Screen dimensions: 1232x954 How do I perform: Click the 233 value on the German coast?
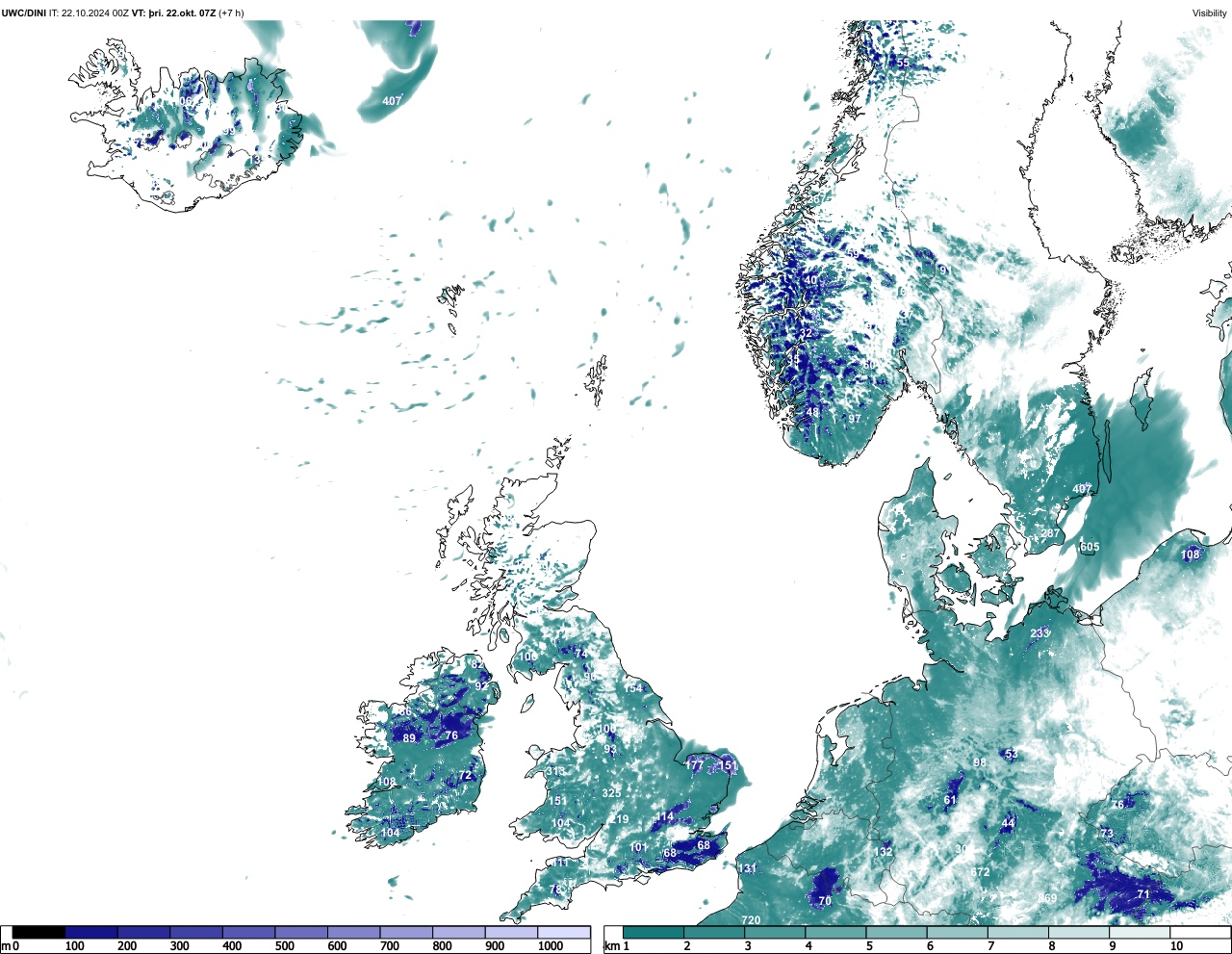(1039, 632)
